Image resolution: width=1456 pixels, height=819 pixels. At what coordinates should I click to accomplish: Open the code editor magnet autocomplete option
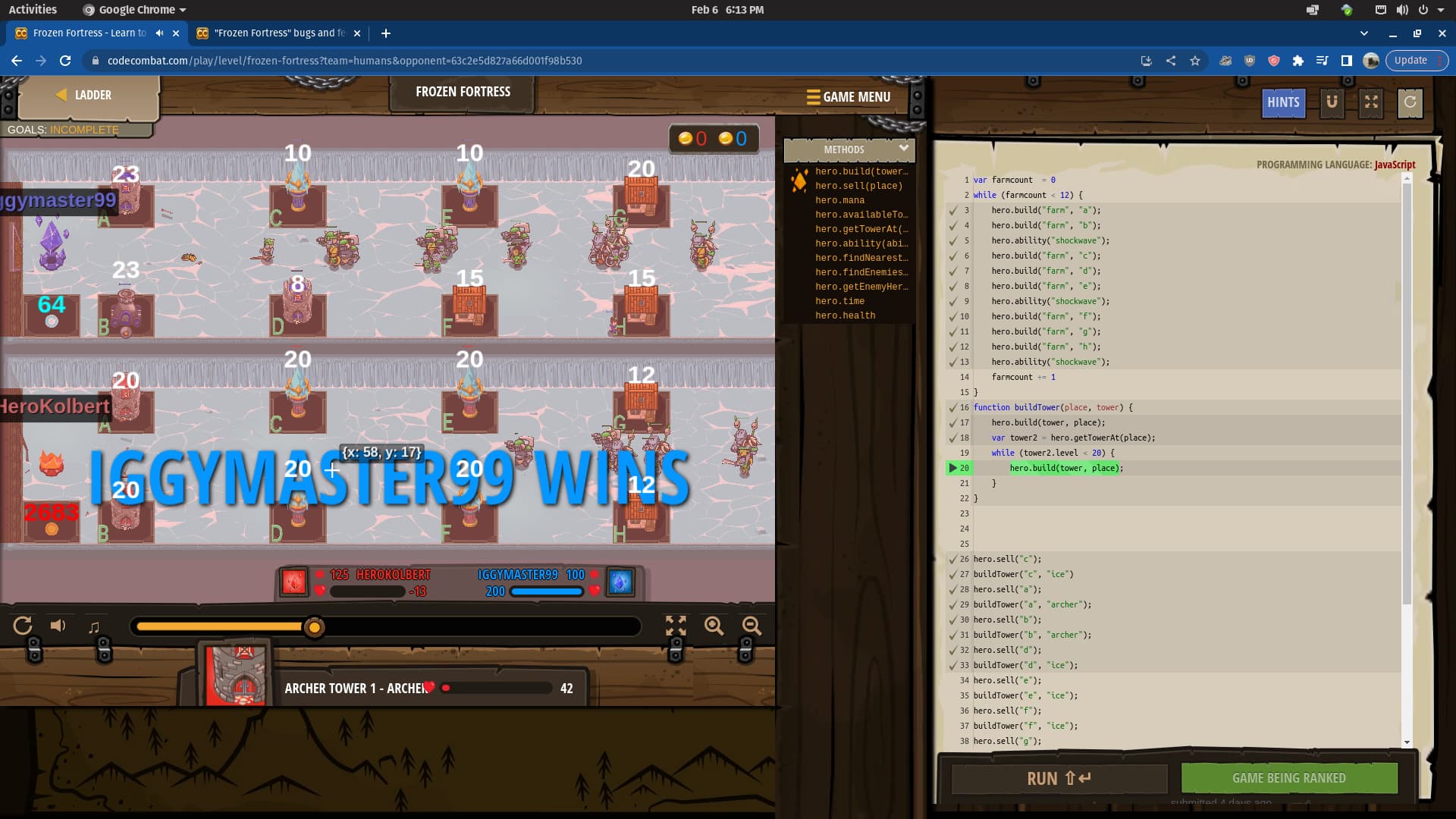click(1332, 102)
